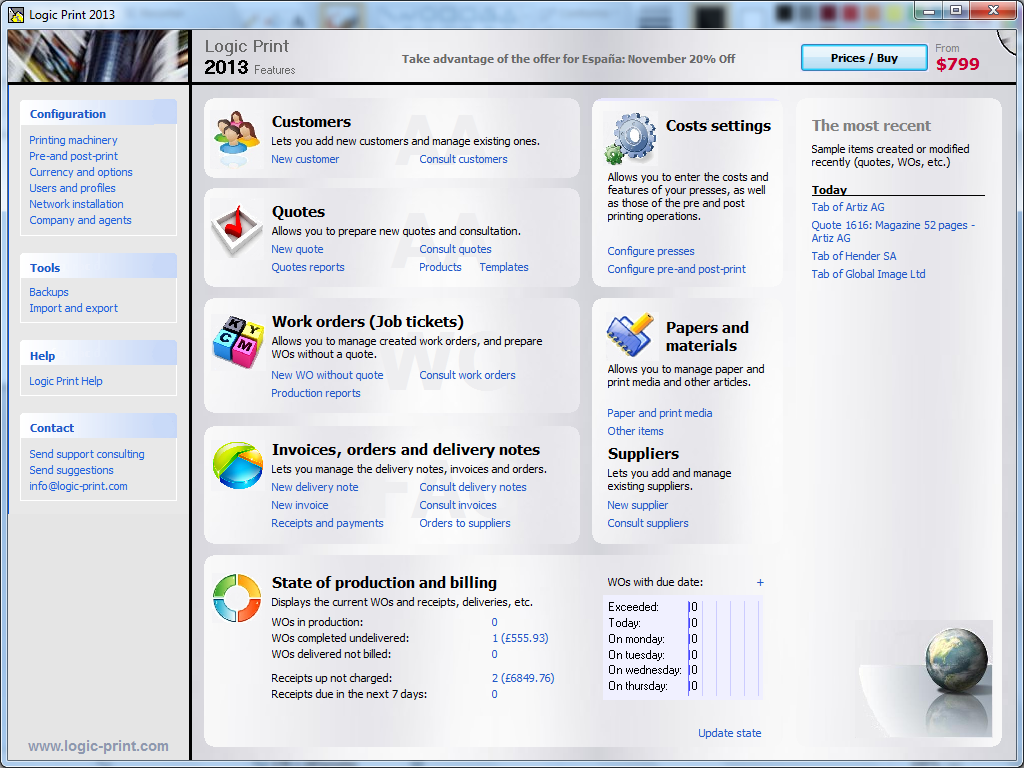Viewport: 1024px width, 768px height.
Task: Open Printing machinery configuration
Action: (73, 140)
